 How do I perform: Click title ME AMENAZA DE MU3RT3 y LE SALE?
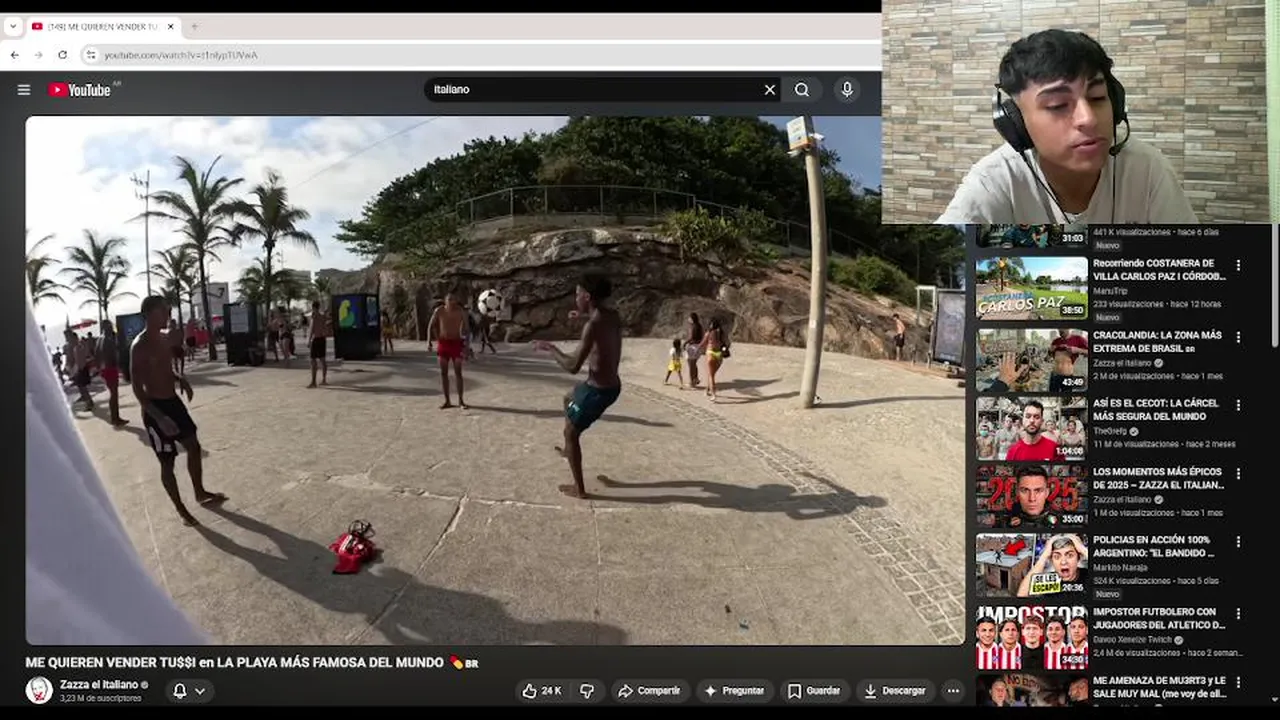1159,686
